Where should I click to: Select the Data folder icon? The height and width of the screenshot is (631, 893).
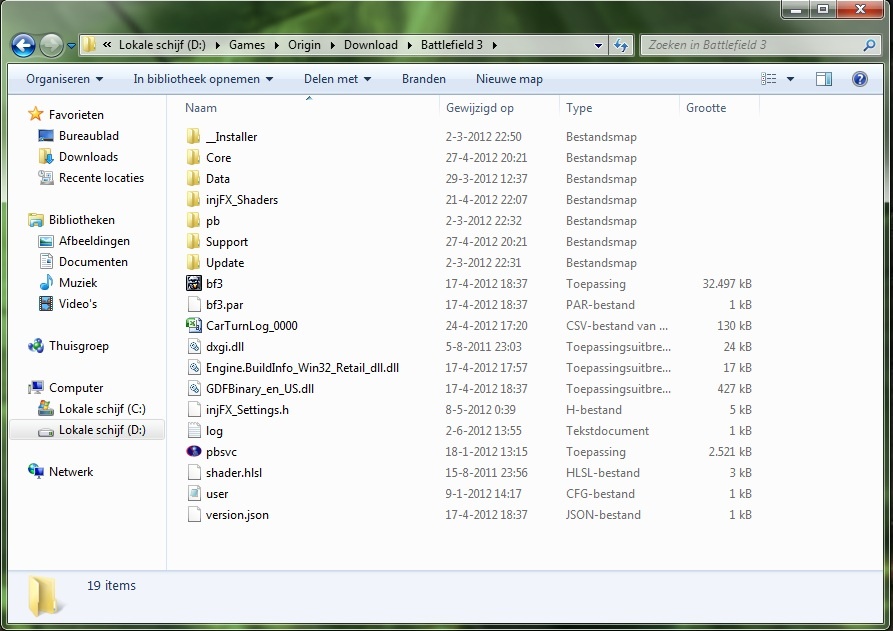click(x=194, y=179)
